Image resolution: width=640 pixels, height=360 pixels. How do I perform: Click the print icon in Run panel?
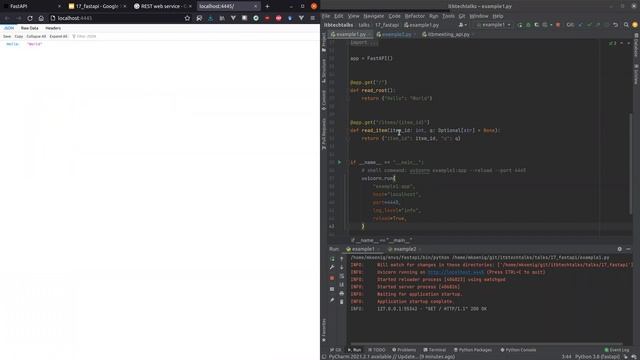(342, 293)
